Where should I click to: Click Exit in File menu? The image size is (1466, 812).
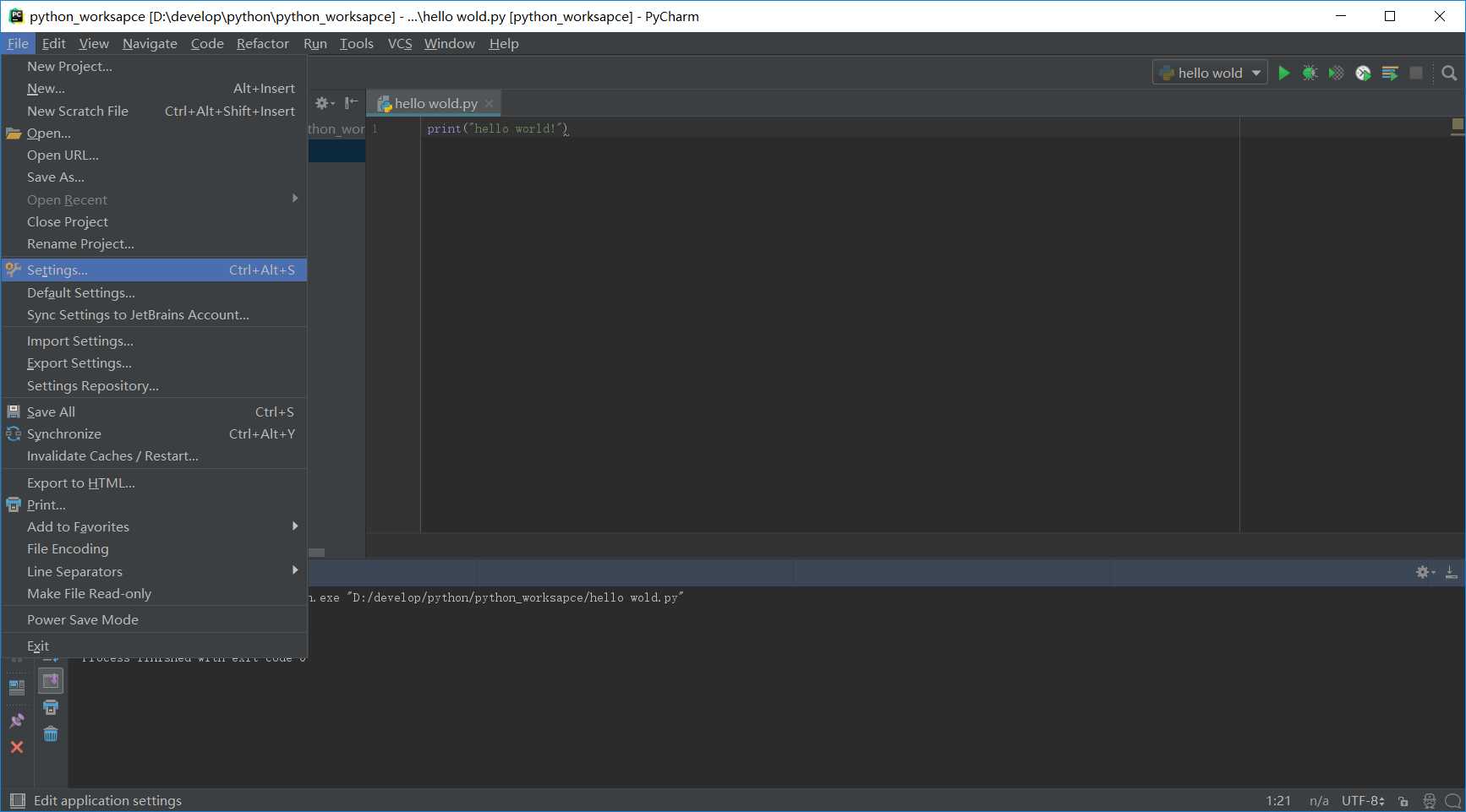tap(154, 646)
